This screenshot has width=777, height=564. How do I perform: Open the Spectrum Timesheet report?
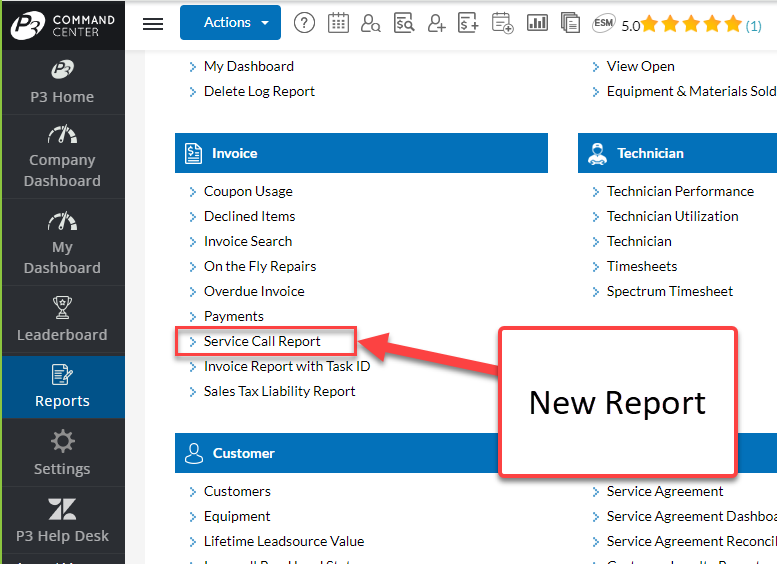[x=669, y=291]
